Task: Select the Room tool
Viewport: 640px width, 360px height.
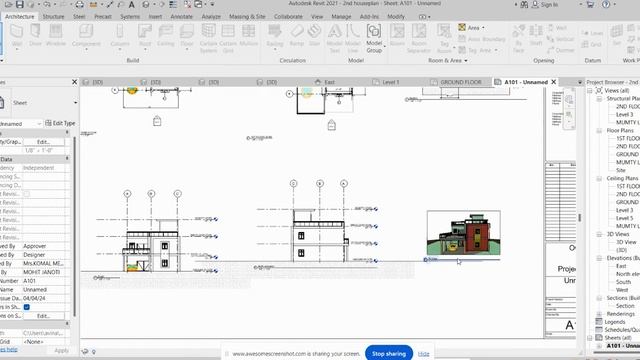Action: coord(397,35)
